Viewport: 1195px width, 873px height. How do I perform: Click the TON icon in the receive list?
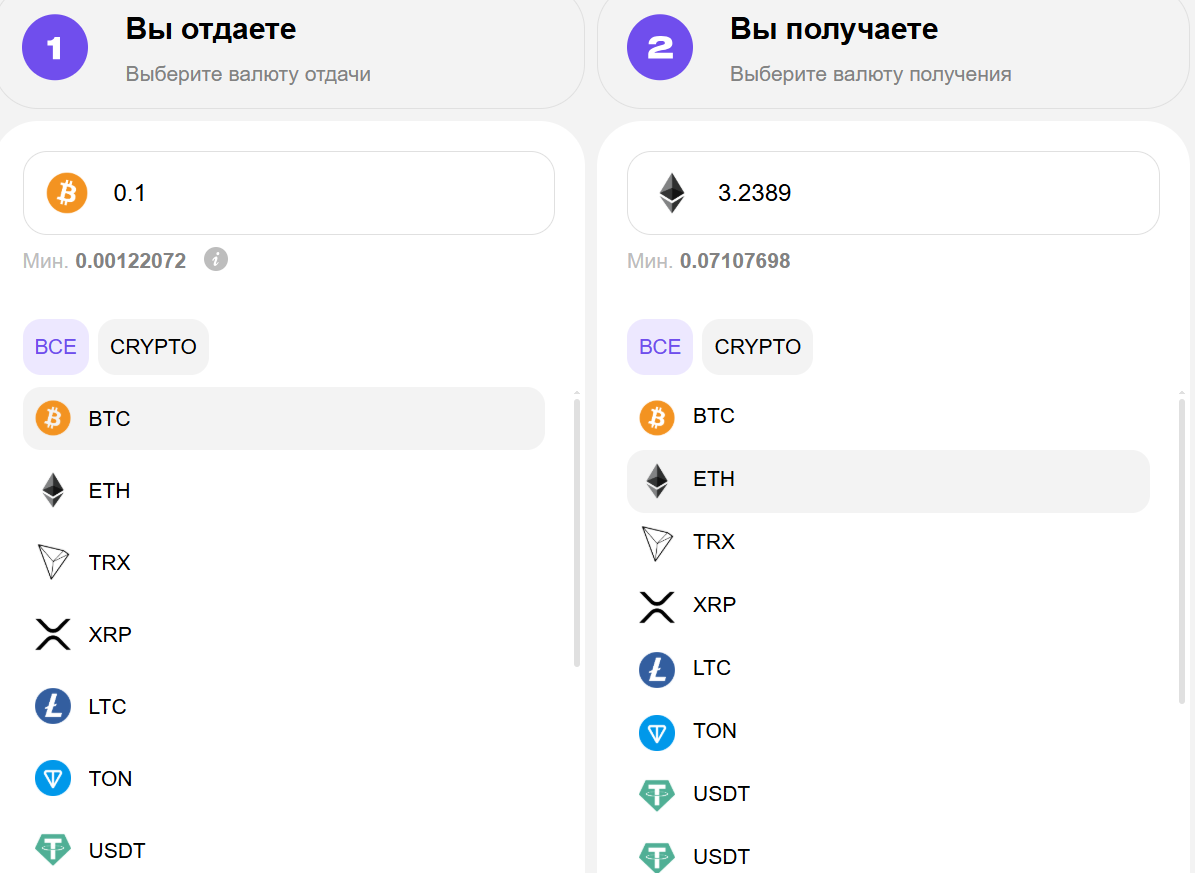(x=657, y=733)
